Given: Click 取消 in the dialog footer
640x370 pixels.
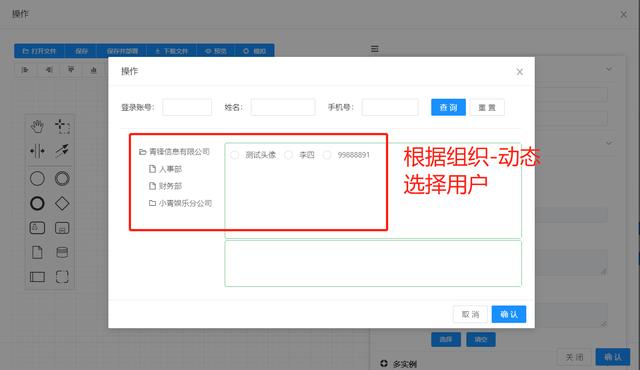Looking at the screenshot, I should tap(470, 314).
